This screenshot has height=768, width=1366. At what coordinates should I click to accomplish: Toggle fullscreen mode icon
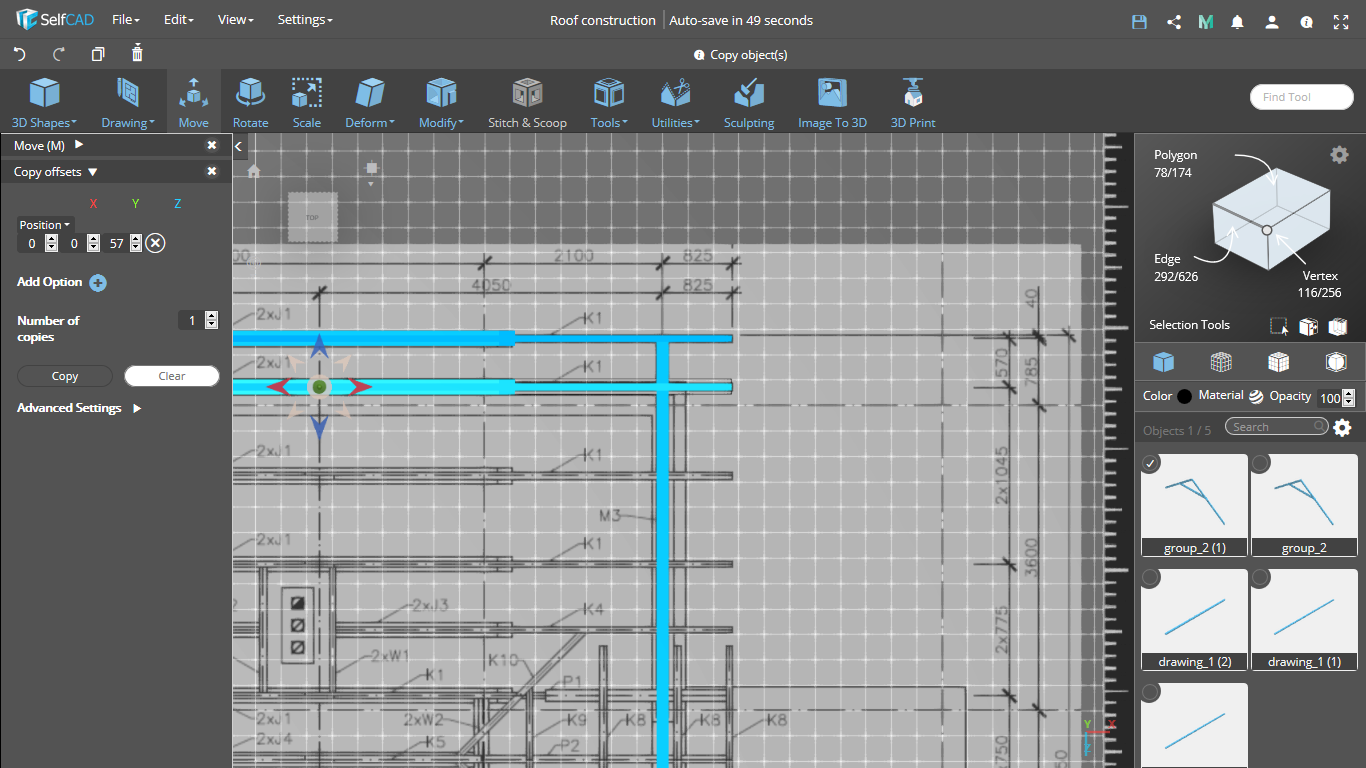tap(1340, 21)
